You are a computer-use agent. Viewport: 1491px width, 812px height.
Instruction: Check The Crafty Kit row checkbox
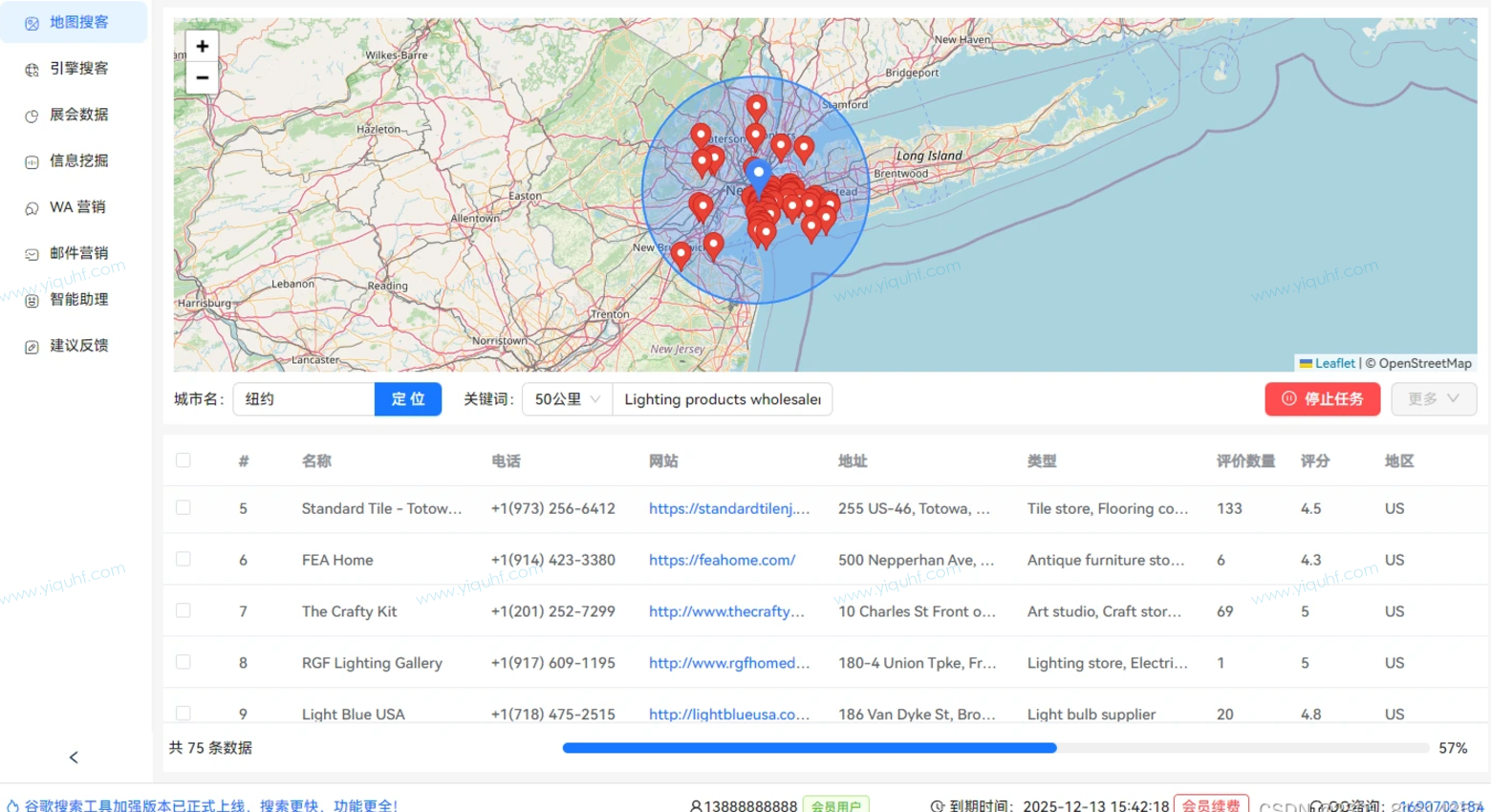(x=184, y=610)
